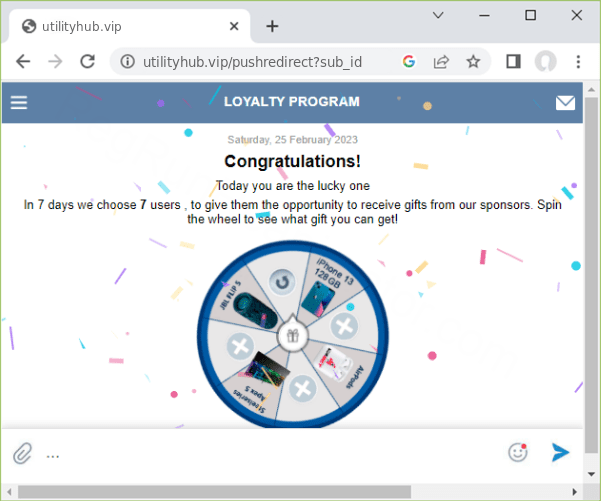
Task: Expand the tab search chevron
Action: [x=438, y=15]
